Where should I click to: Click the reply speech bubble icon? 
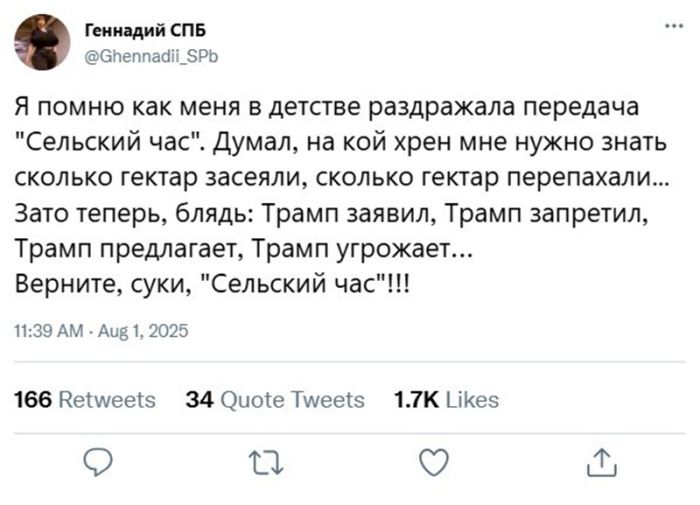coord(97,463)
